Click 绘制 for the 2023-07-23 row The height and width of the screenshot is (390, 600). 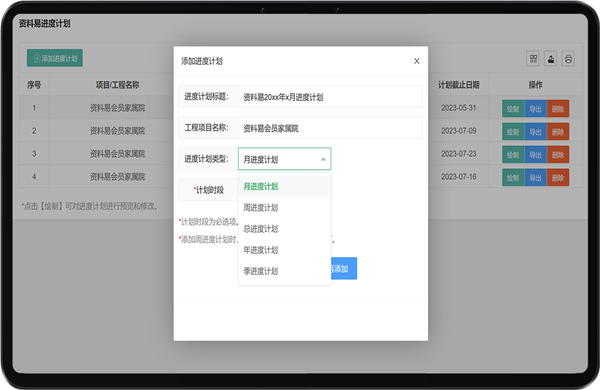(x=513, y=155)
